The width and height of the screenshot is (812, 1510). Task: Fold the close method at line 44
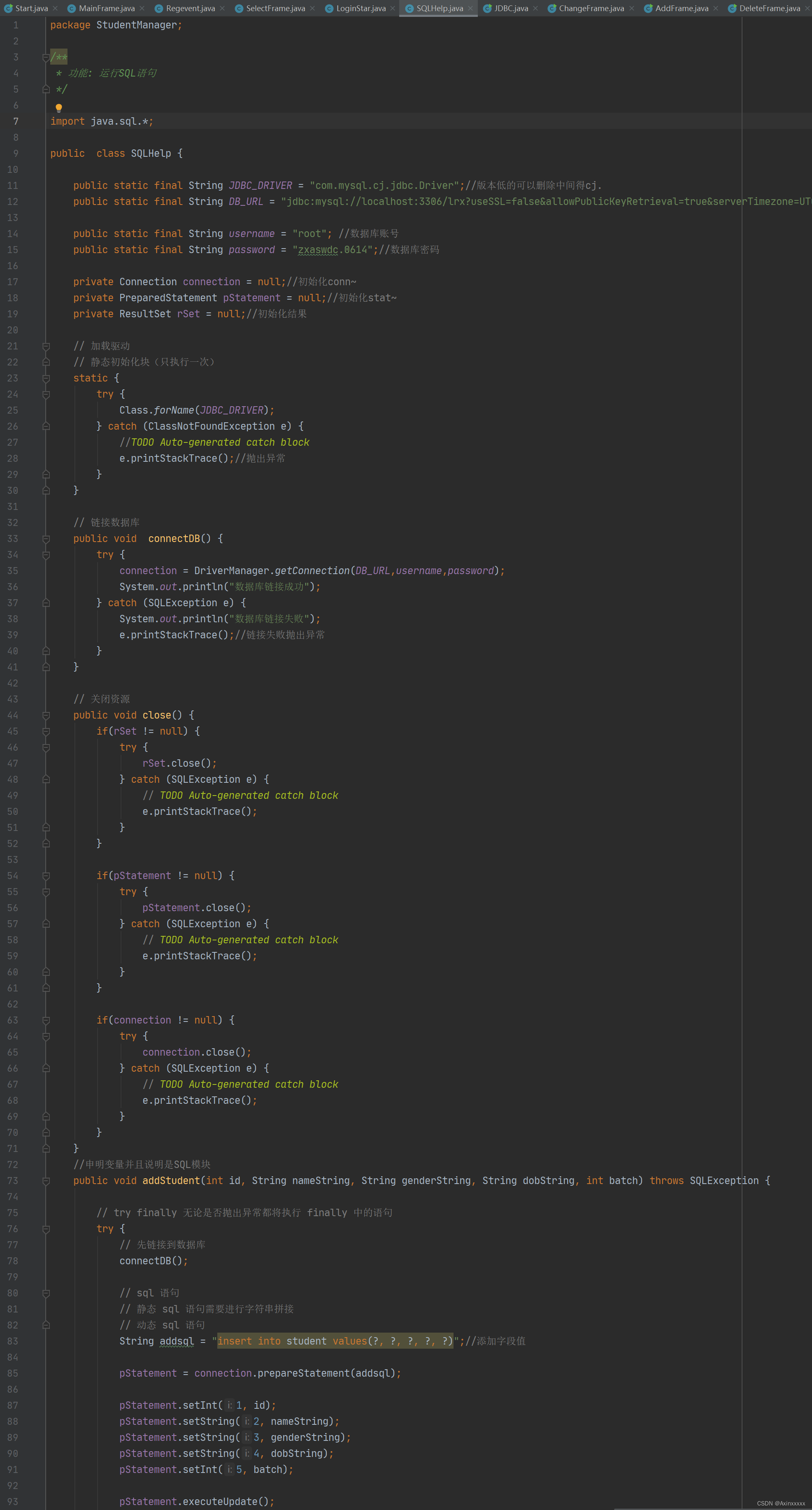46,716
